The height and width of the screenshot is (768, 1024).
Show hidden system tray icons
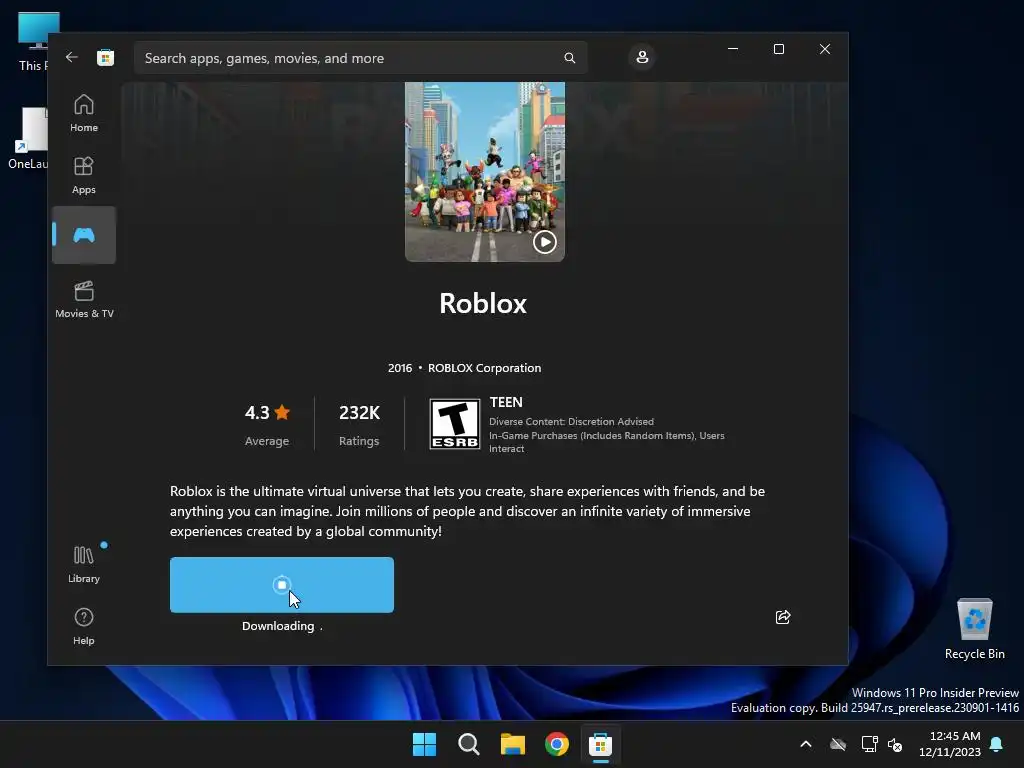[806, 744]
